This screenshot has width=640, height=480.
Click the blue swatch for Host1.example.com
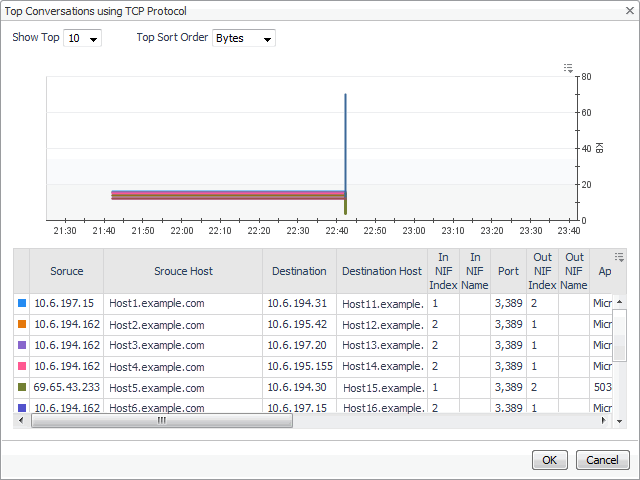22,303
